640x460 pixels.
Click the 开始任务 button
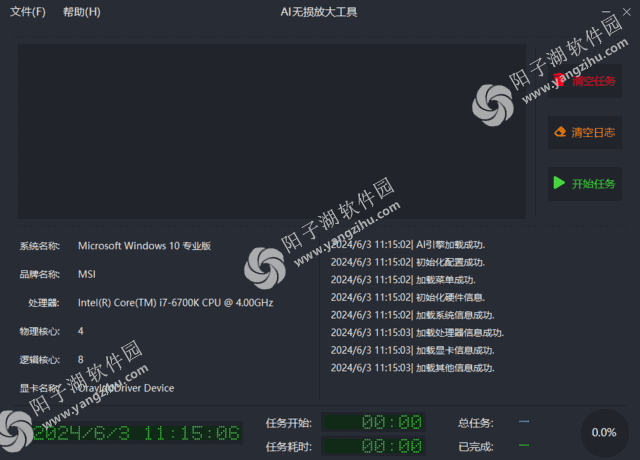coord(585,184)
